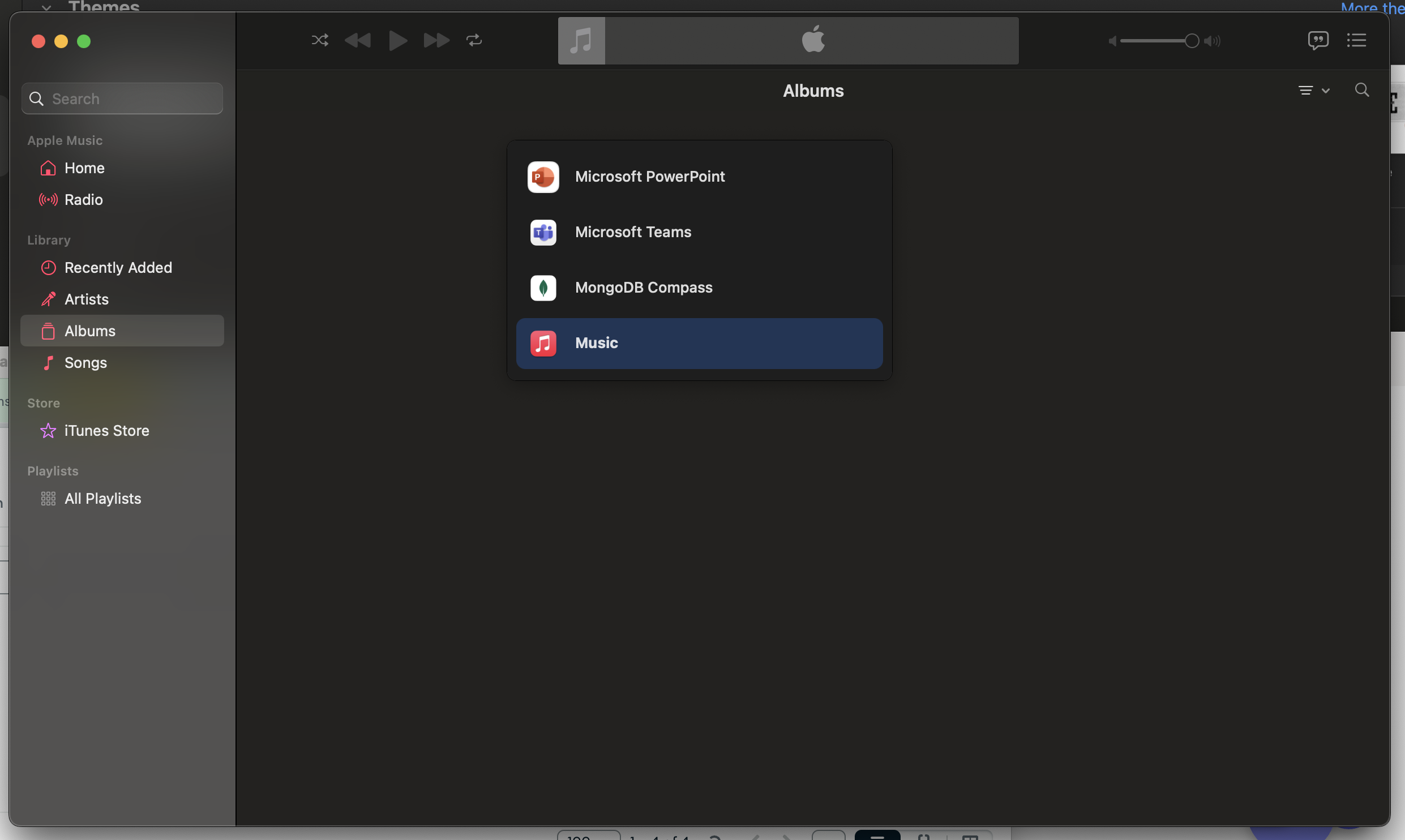Select Albums in the Library sidebar

coord(89,331)
